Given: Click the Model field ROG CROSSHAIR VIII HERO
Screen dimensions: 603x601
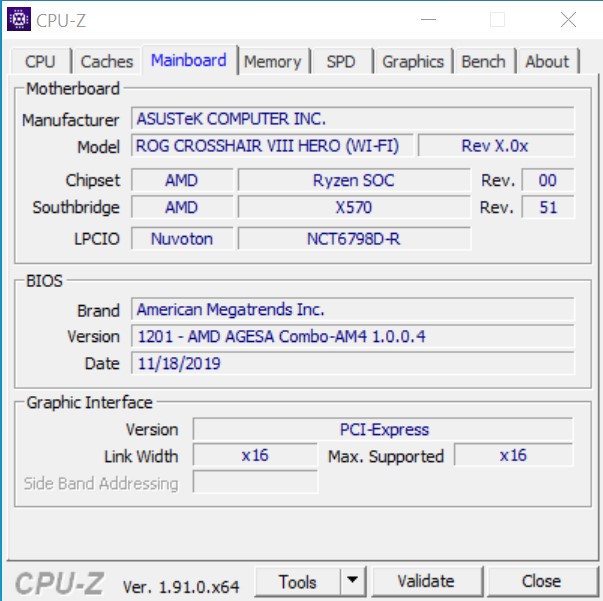Looking at the screenshot, I should [x=272, y=145].
